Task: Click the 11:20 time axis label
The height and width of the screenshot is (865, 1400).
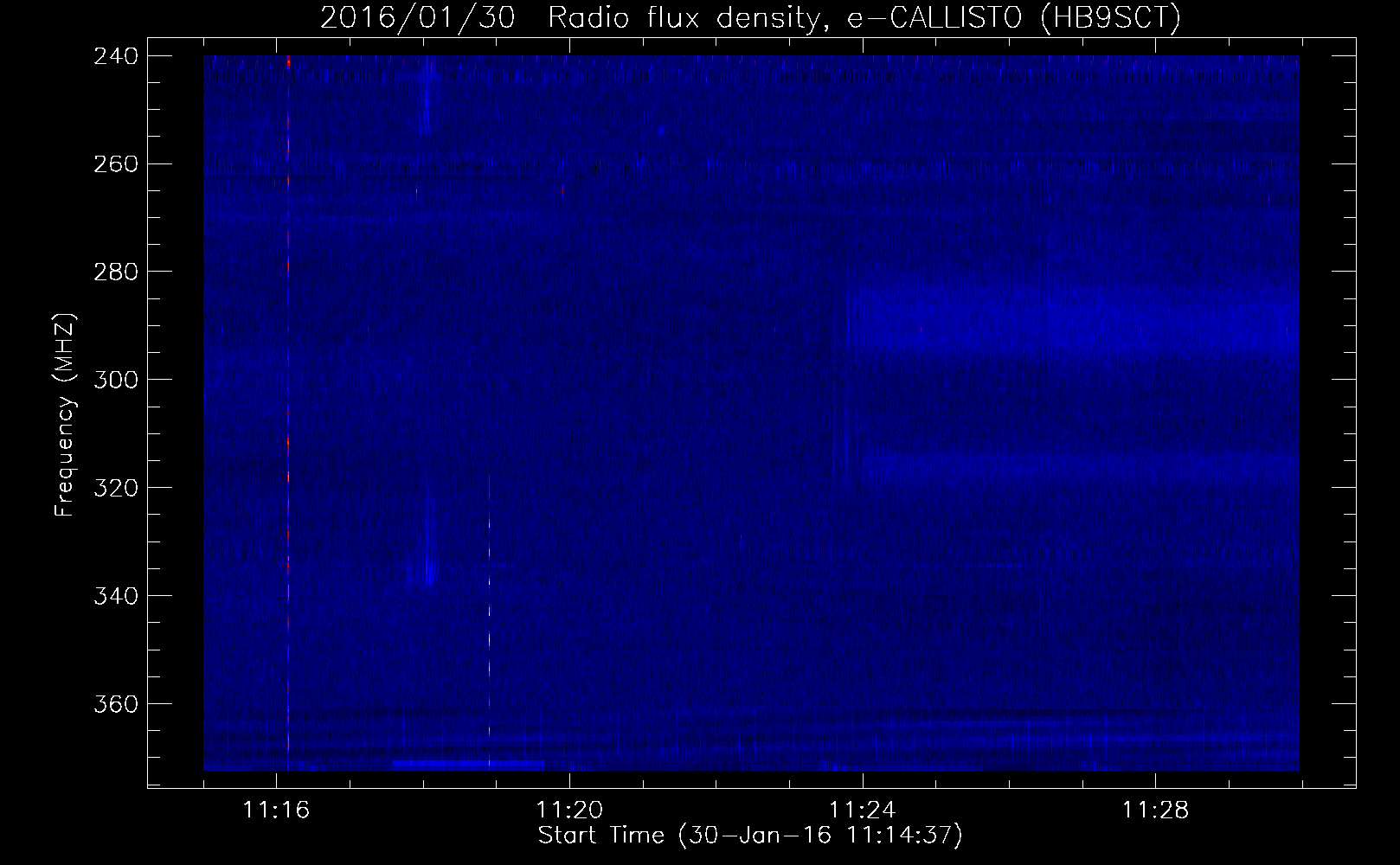Action: (569, 811)
